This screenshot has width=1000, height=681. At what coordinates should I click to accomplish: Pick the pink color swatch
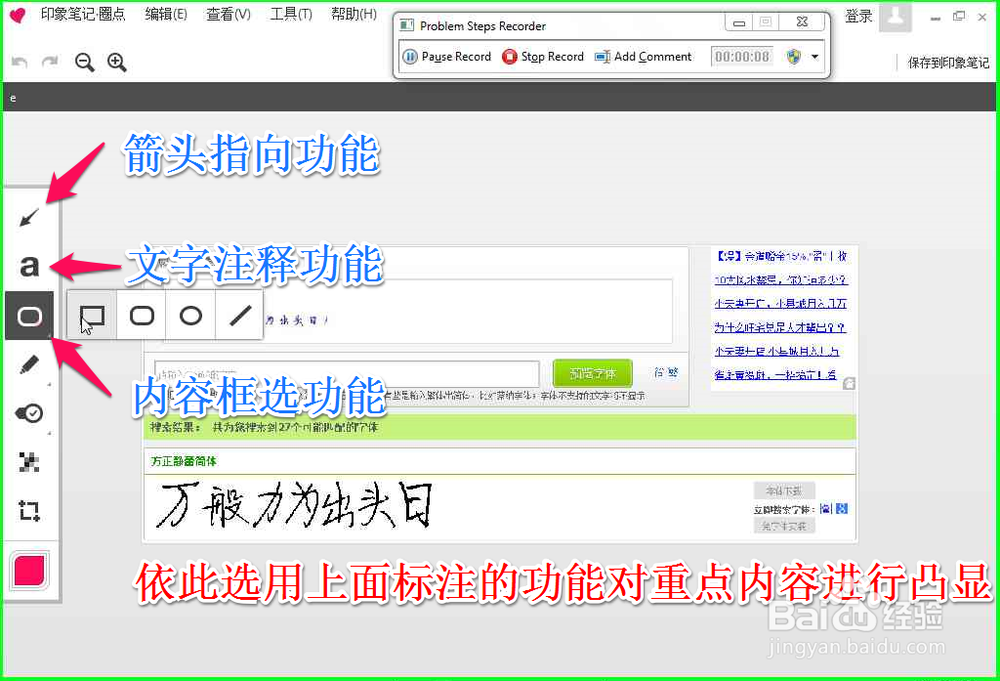click(29, 570)
